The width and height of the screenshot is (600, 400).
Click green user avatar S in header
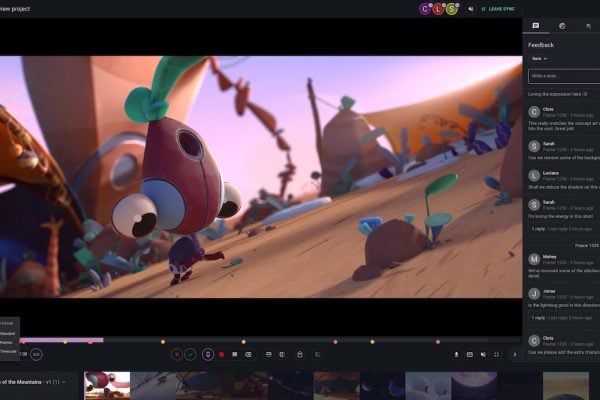[x=452, y=9]
